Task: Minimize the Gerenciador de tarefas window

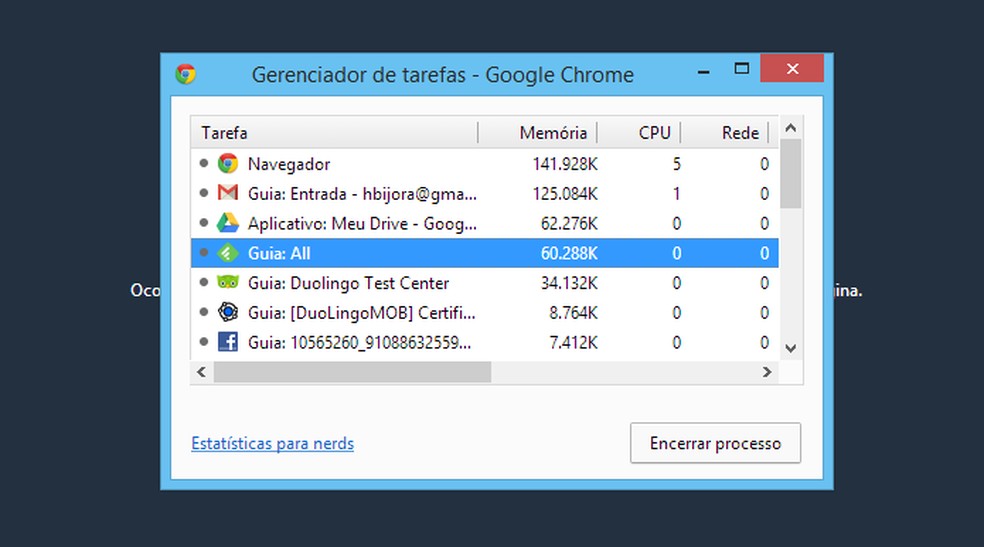Action: tap(703, 72)
